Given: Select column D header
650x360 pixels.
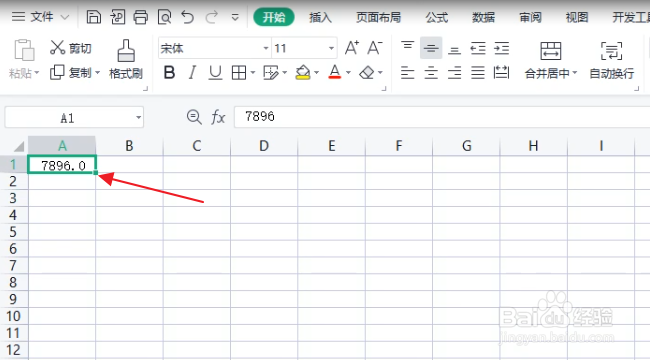Looking at the screenshot, I should (x=264, y=146).
